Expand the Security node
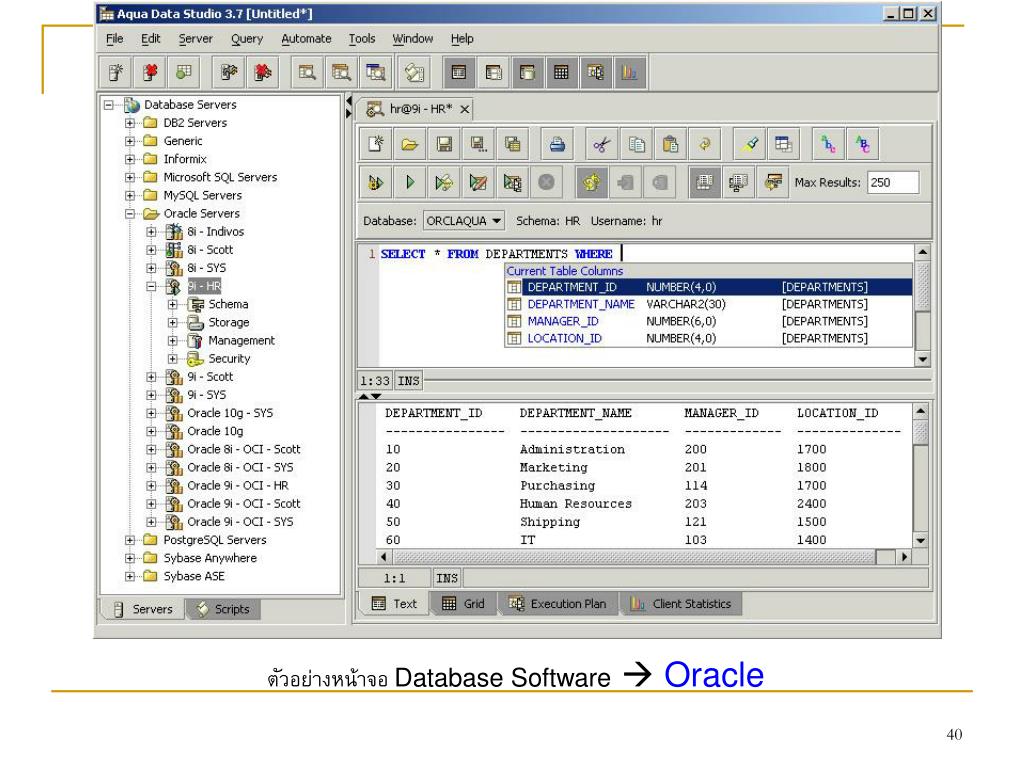This screenshot has height=768, width=1024. point(172,359)
